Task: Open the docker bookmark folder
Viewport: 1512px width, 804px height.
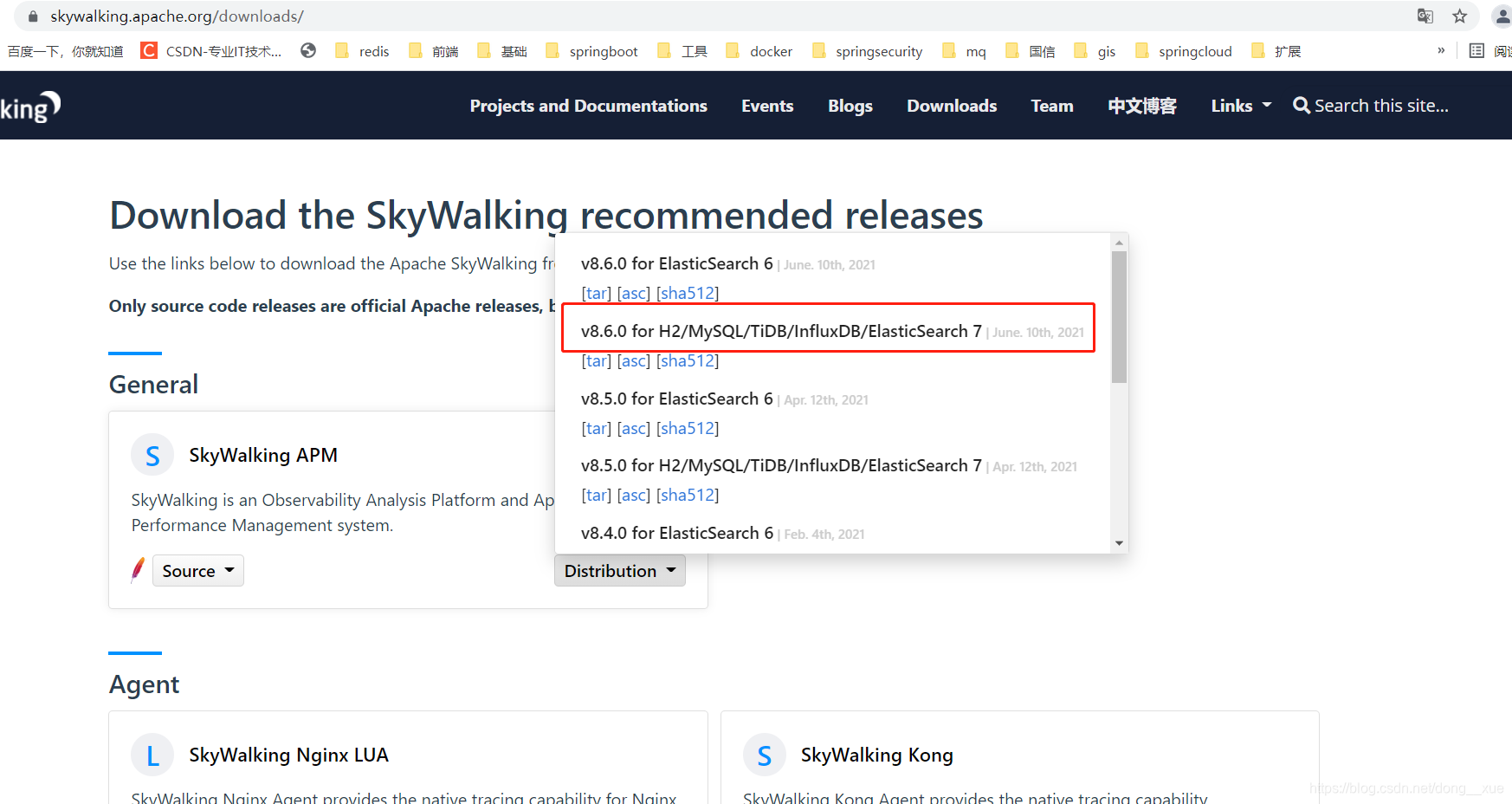Action: (x=759, y=51)
